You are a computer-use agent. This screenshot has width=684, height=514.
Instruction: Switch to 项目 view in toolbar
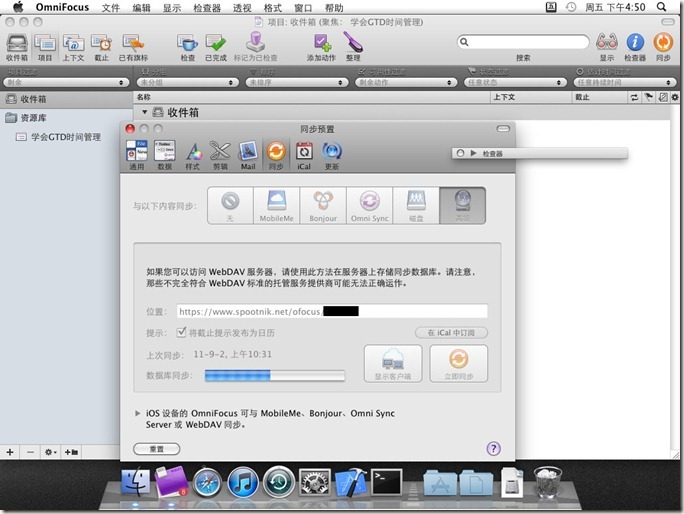[x=44, y=47]
